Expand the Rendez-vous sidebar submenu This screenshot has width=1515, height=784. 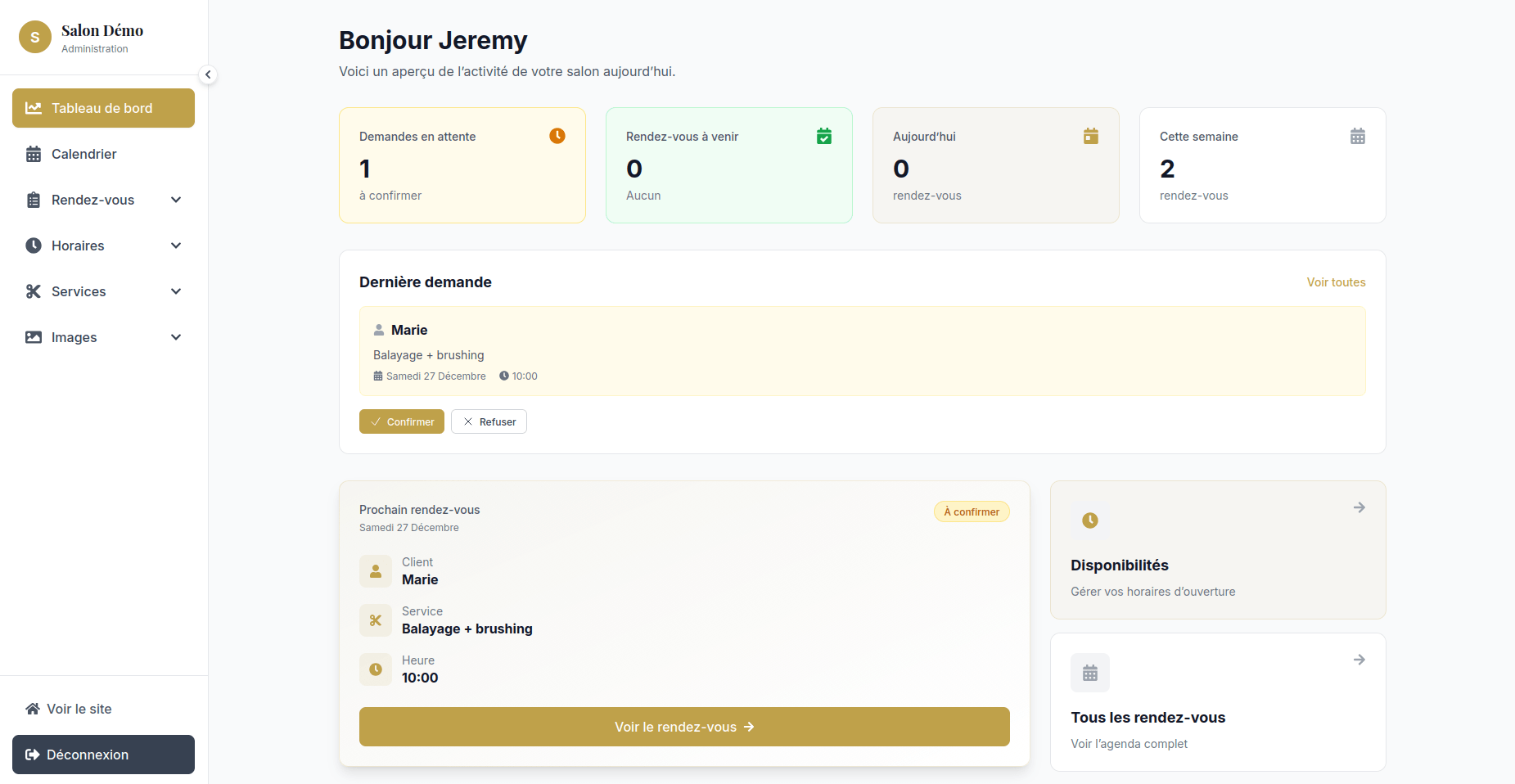coord(176,200)
